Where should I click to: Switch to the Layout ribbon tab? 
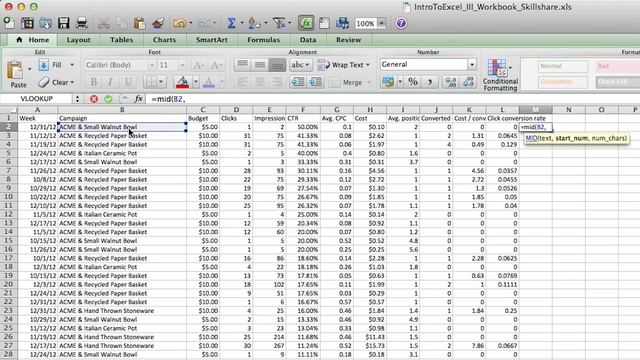[78, 40]
